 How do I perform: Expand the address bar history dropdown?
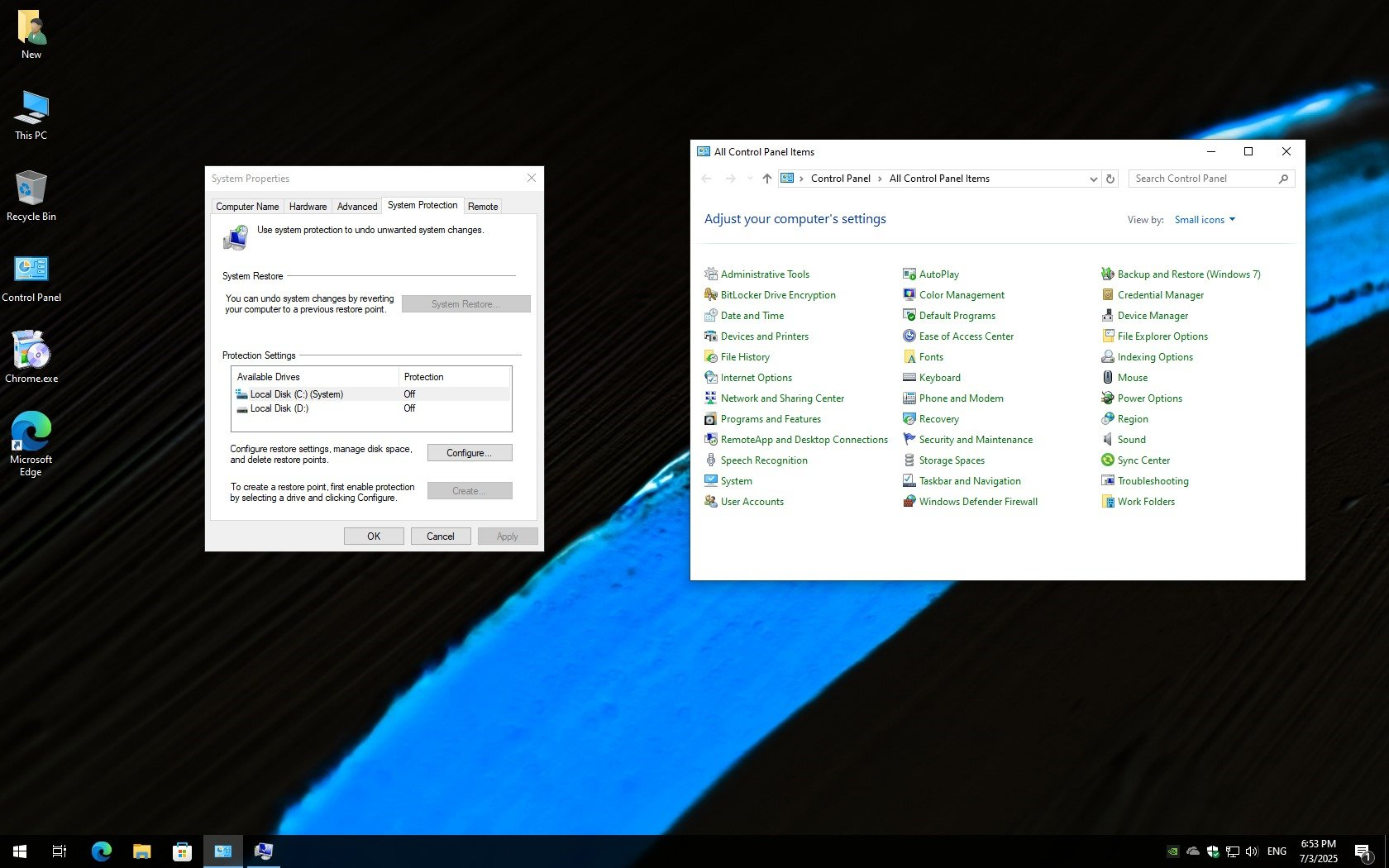[x=1093, y=179]
